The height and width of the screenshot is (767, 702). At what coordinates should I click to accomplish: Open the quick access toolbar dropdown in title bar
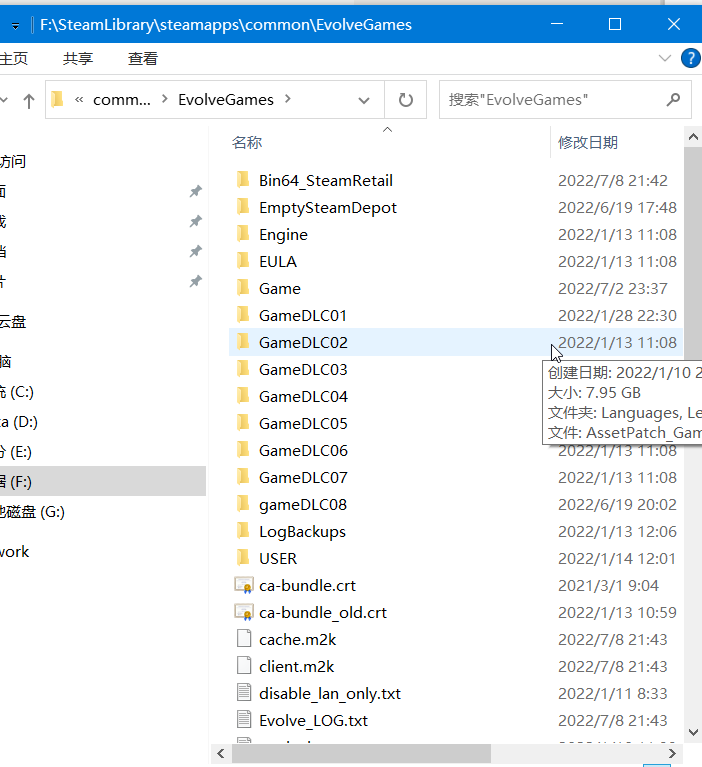(16, 26)
